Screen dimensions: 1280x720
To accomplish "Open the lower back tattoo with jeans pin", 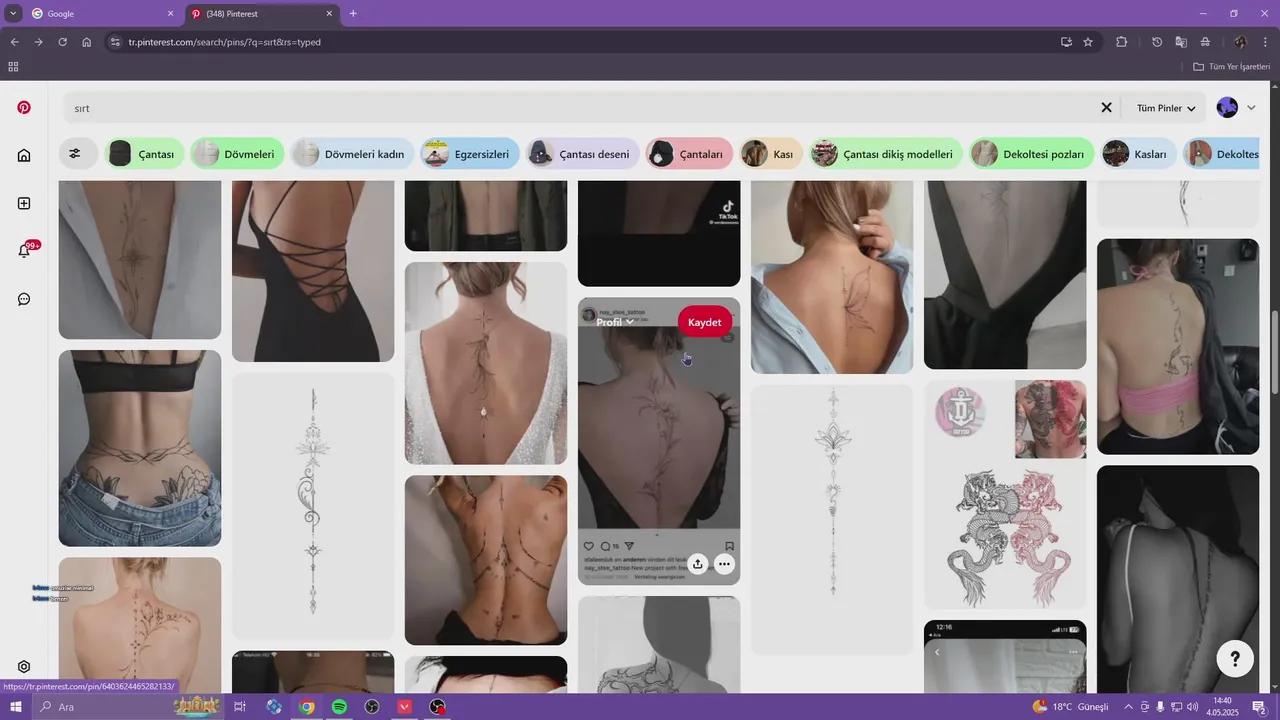I will [140, 448].
